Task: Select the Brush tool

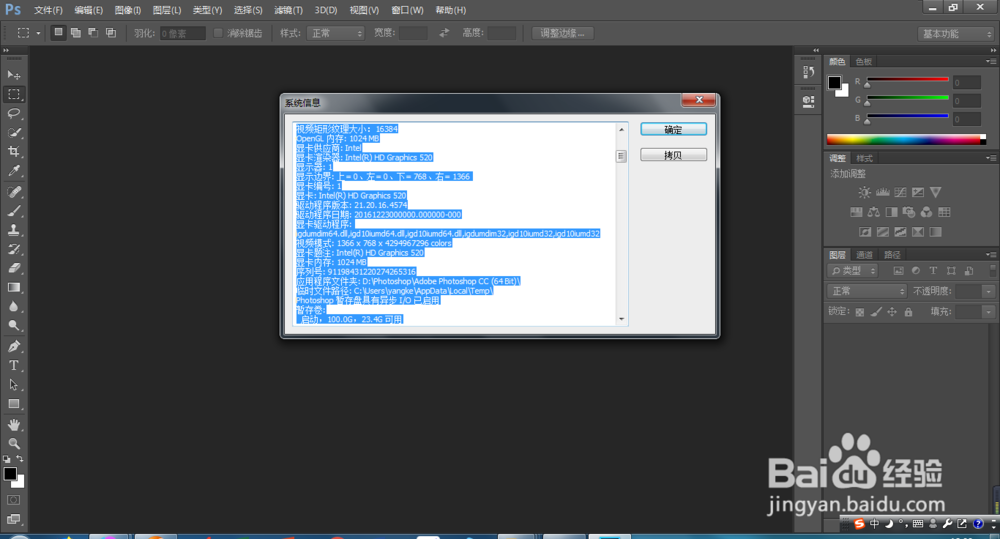Action: point(13,211)
